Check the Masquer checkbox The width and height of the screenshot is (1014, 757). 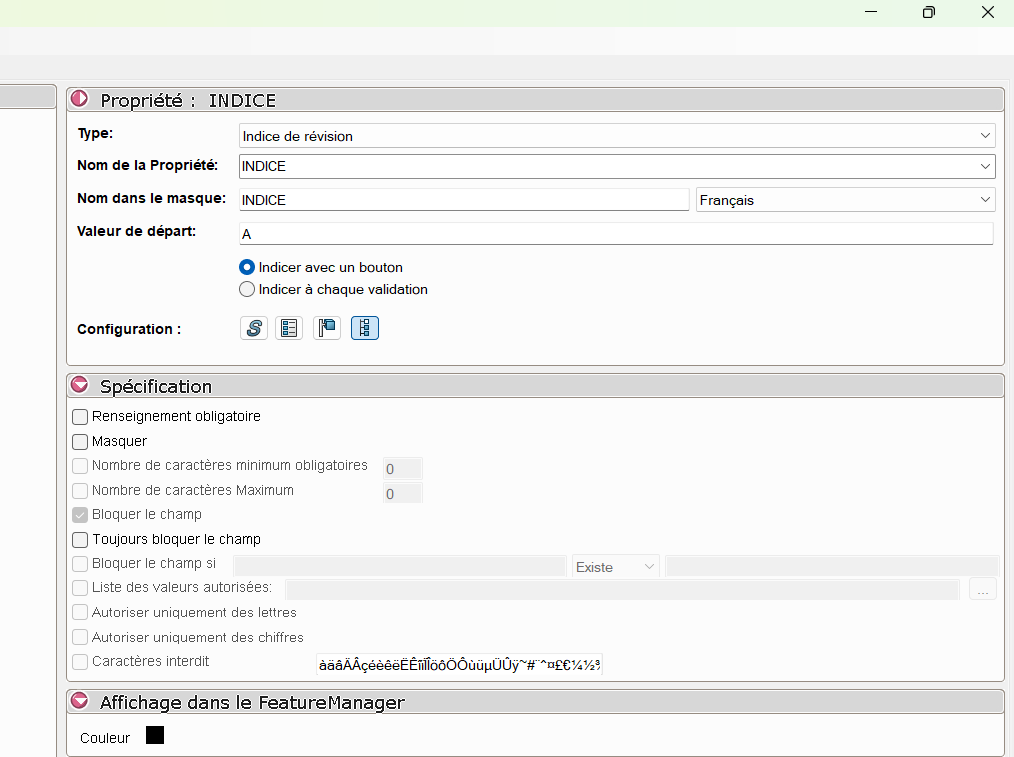click(x=80, y=442)
